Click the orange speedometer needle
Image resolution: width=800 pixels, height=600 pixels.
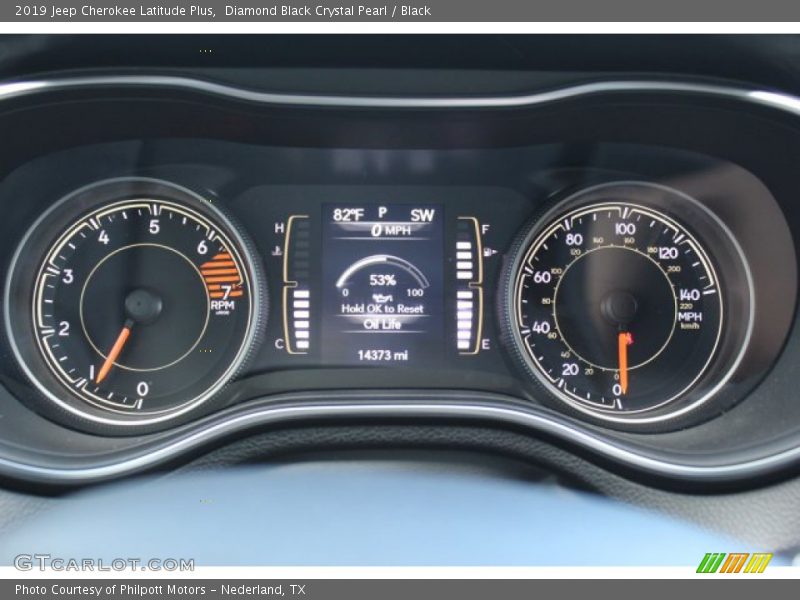[623, 361]
